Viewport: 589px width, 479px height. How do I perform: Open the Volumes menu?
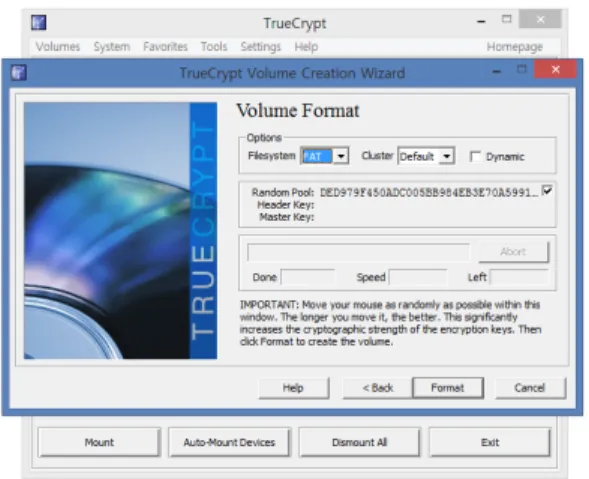(58, 47)
